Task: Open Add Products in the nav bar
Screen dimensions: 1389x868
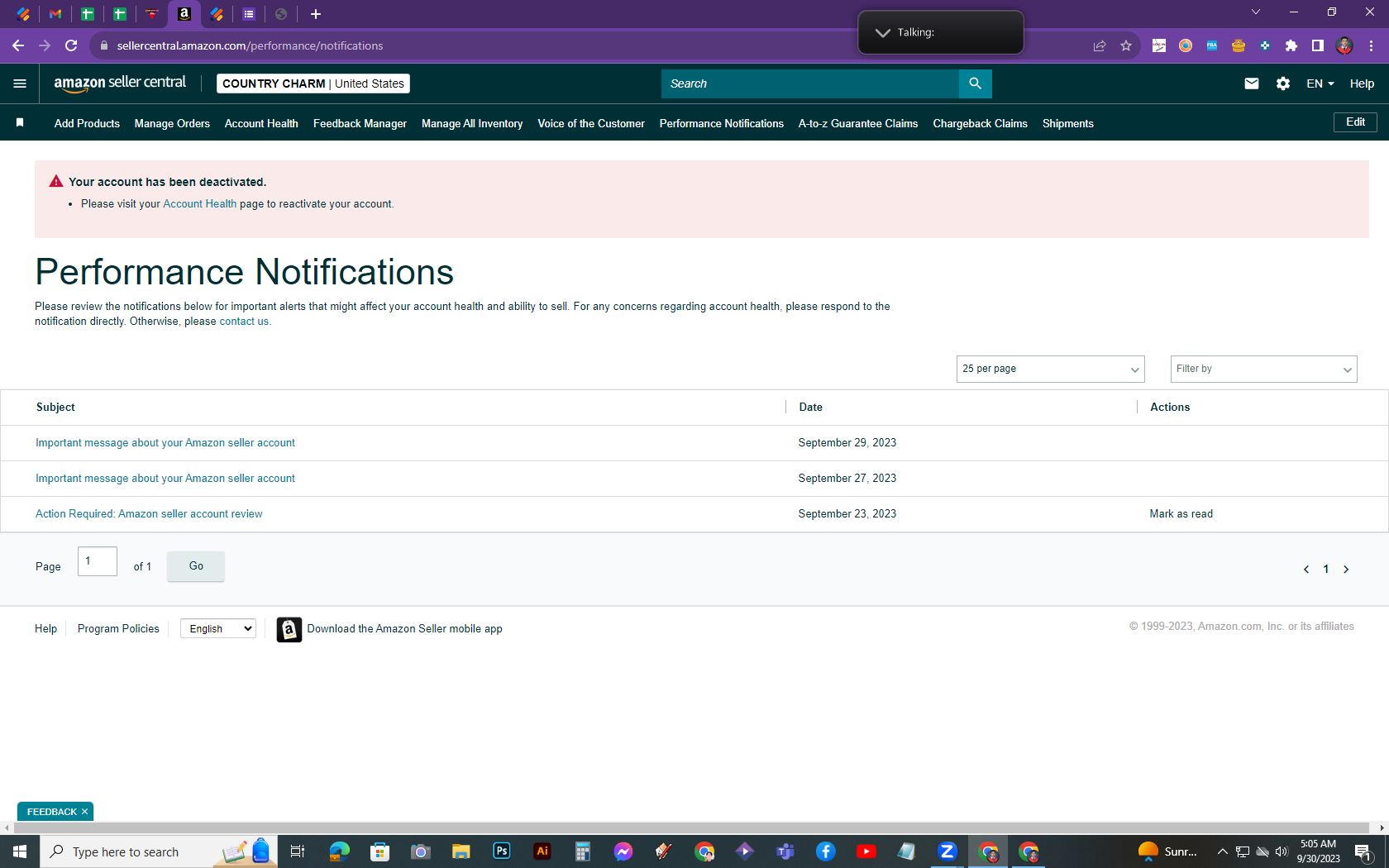Action: [x=87, y=123]
